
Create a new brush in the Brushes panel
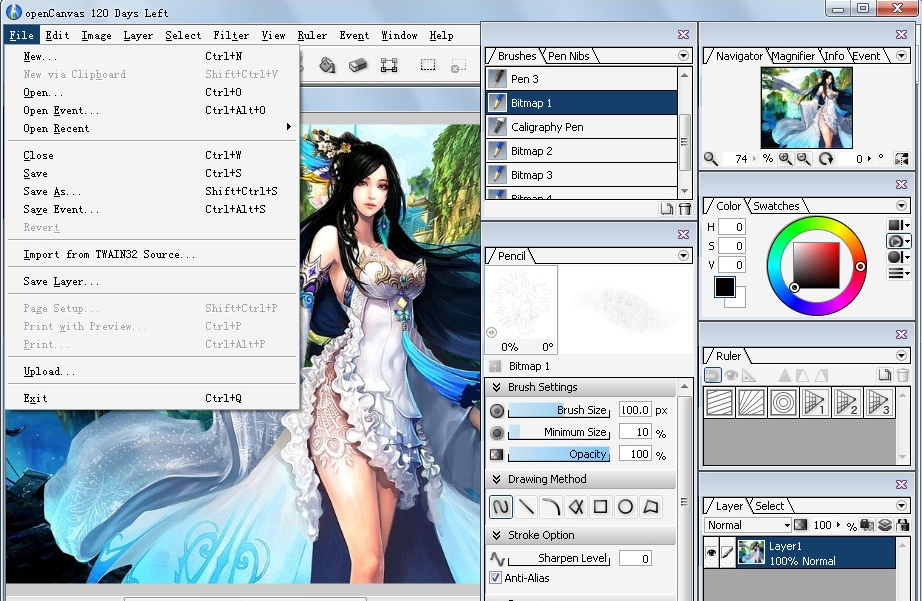click(666, 209)
